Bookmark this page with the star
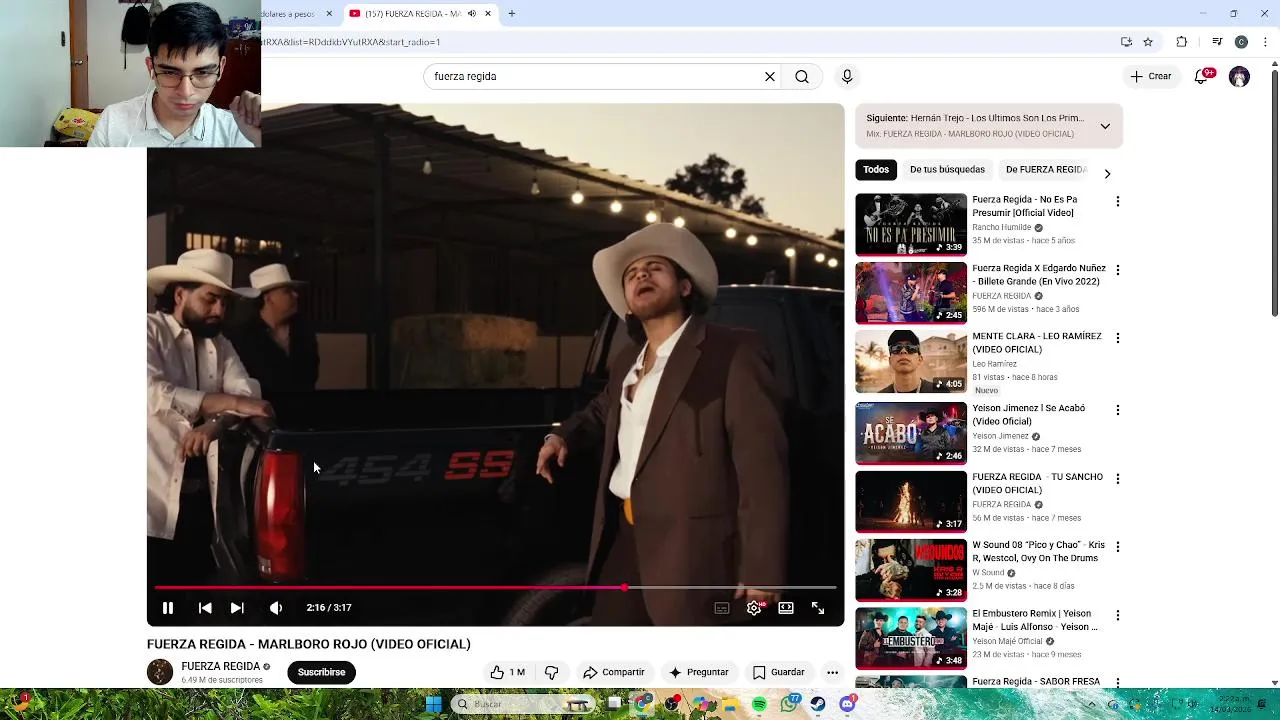 pos(1148,42)
